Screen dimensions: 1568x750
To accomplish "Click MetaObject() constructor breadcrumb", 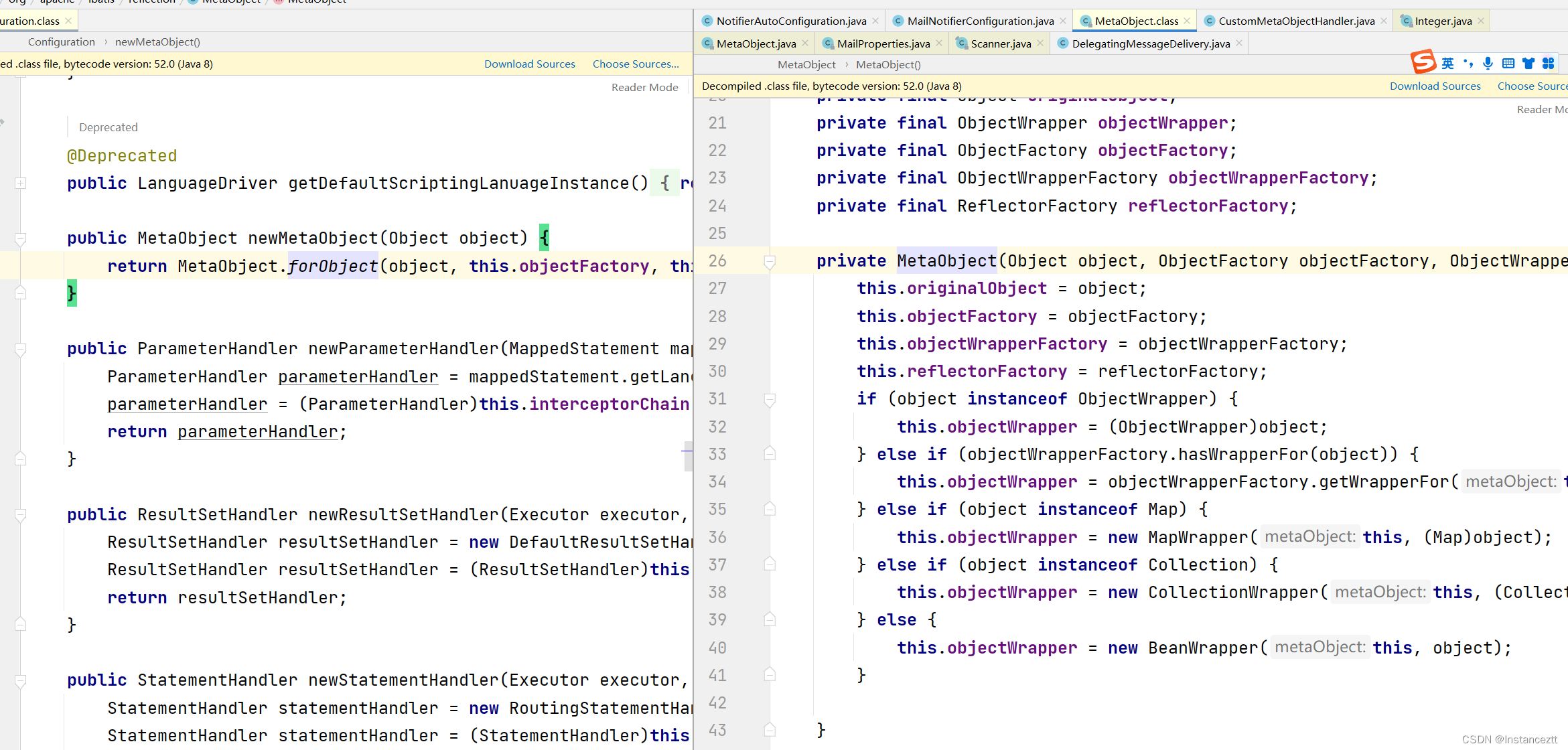I will pos(888,64).
